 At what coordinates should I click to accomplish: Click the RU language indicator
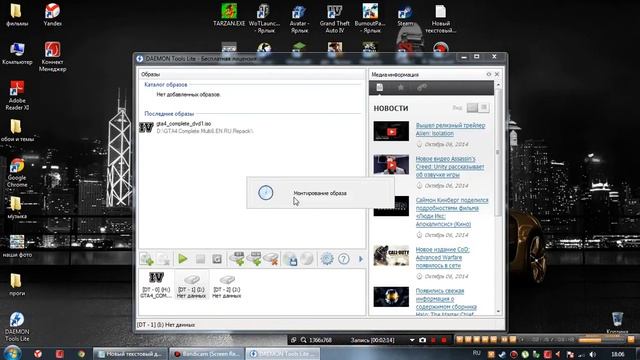tap(476, 353)
